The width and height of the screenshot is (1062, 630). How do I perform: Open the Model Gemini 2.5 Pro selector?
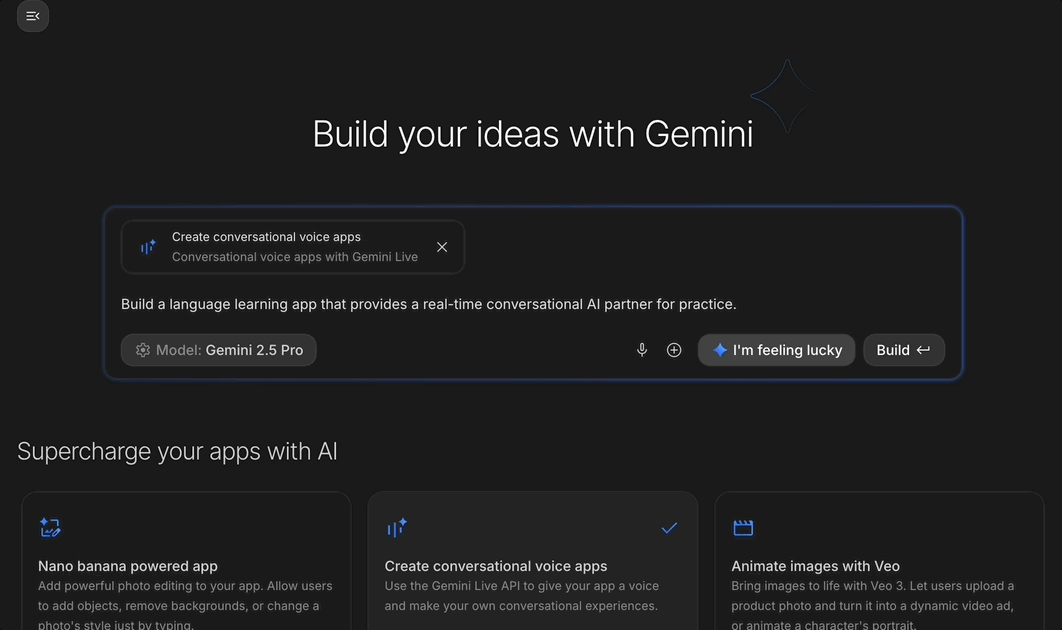pos(219,350)
